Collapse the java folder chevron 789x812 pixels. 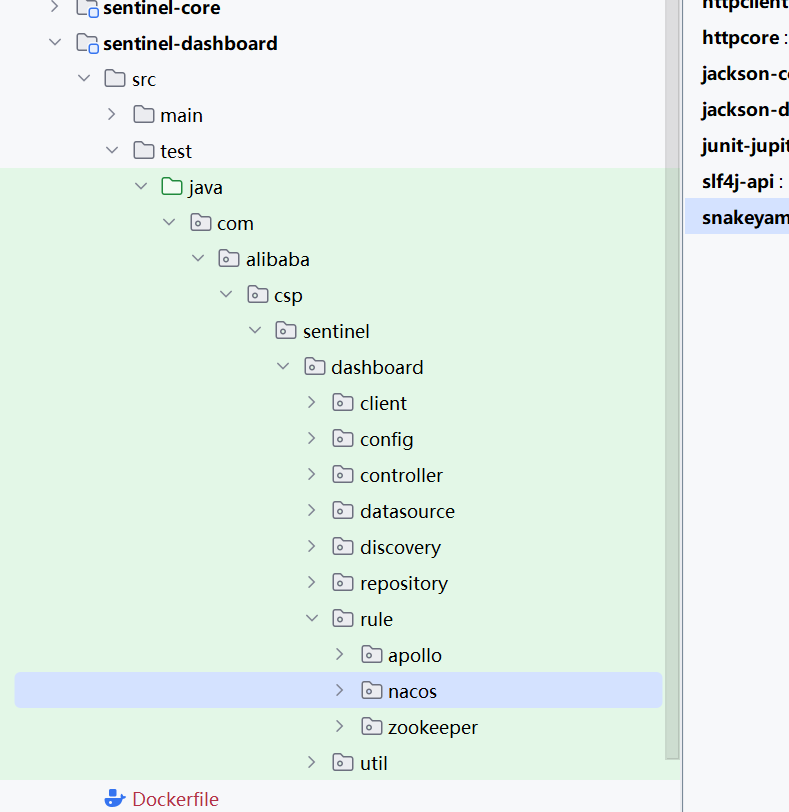[141, 186]
